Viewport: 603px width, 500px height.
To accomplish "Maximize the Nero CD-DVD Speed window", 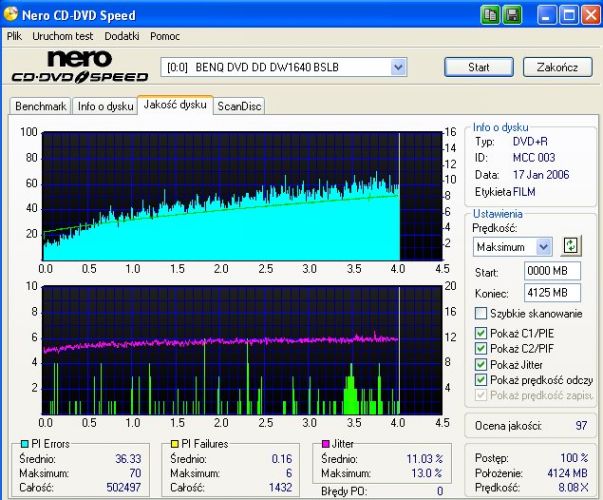I will pyautogui.click(x=569, y=15).
